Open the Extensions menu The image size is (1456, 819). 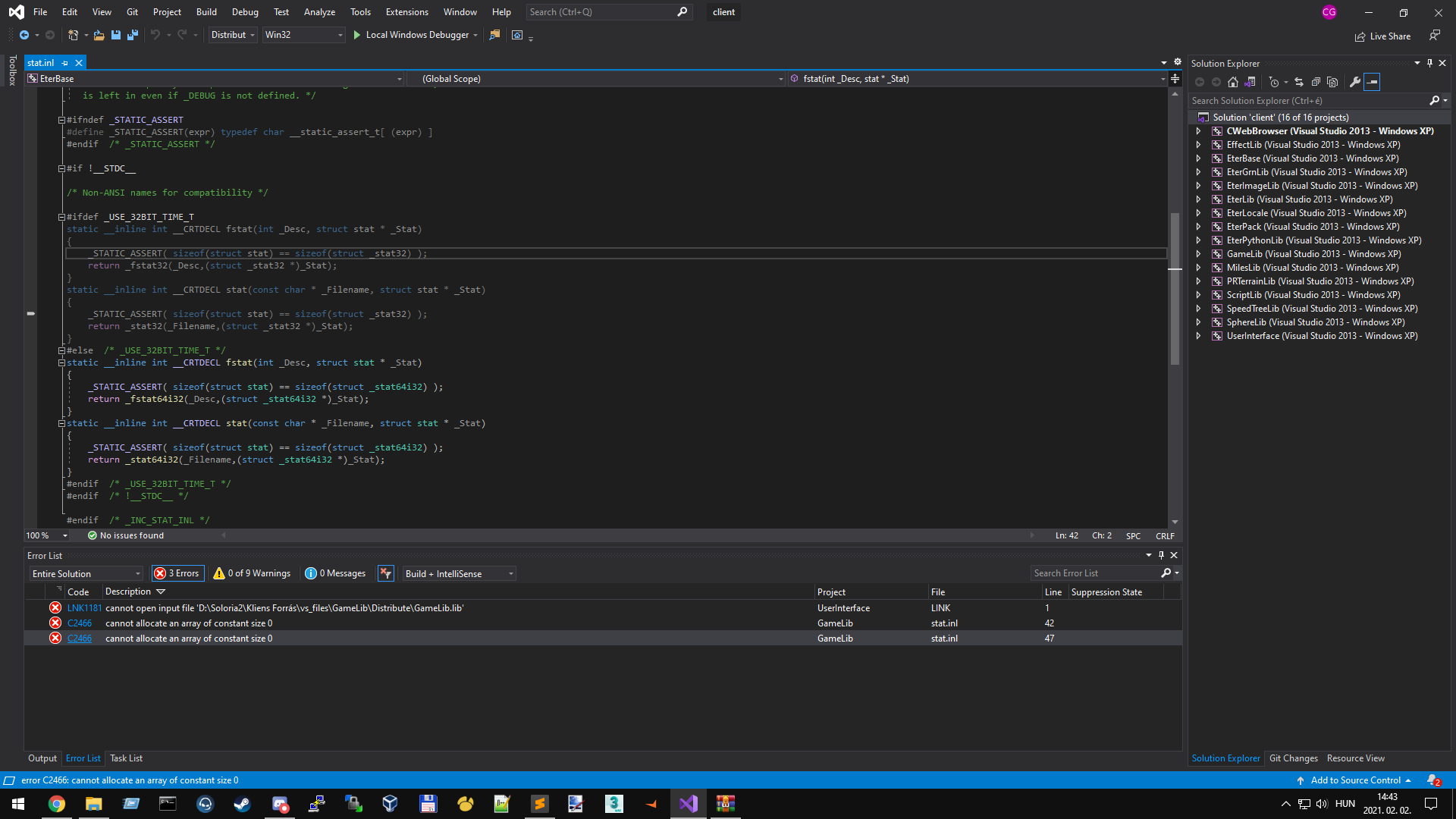407,12
